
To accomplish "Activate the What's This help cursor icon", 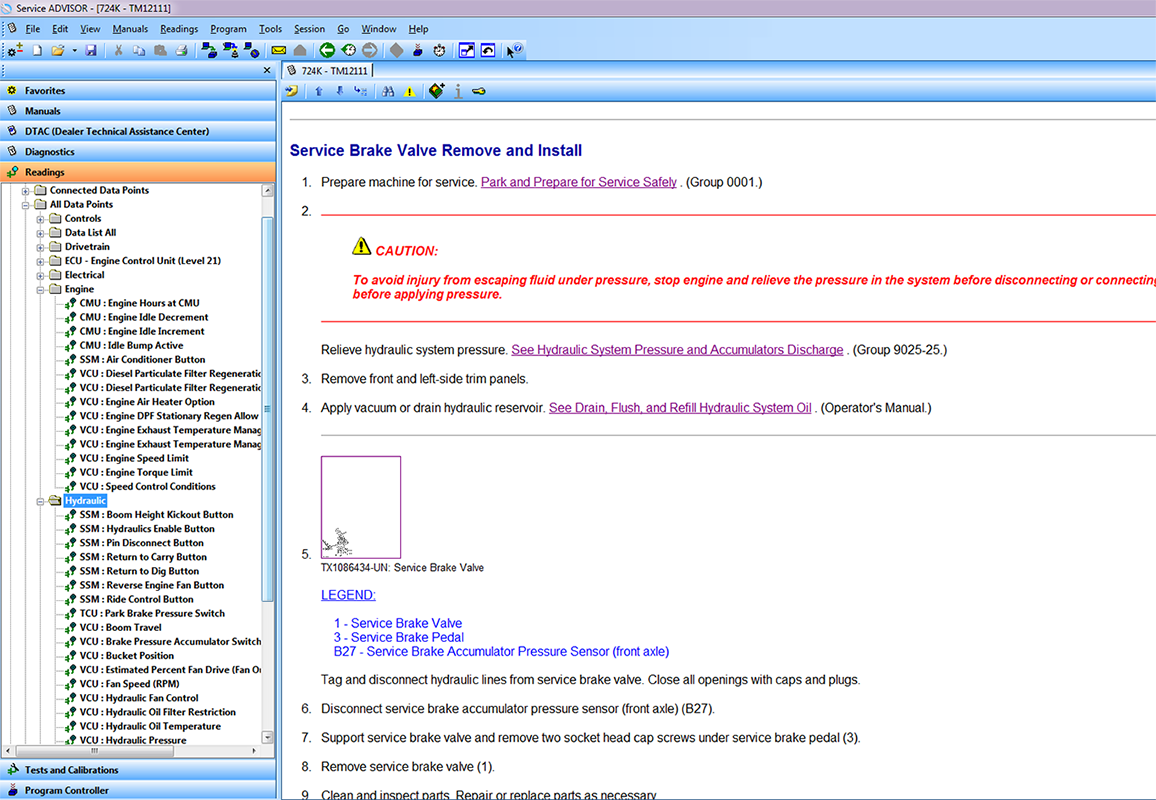I will coord(515,50).
